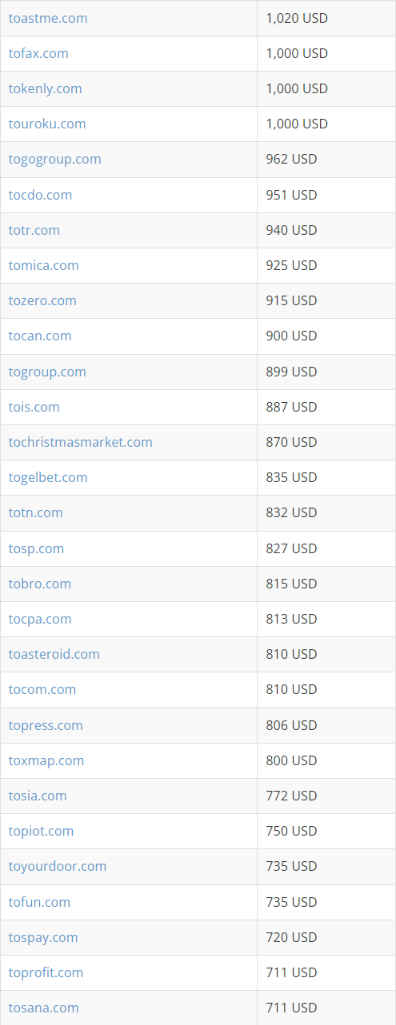The width and height of the screenshot is (396, 1025).
Task: Click the tofax.com link
Action: [39, 54]
